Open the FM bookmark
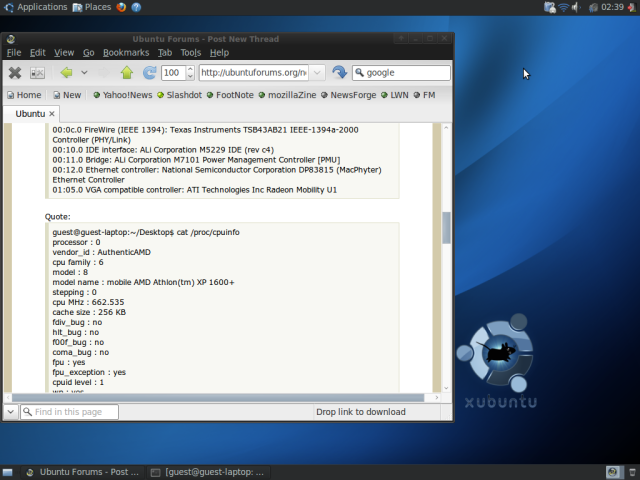Screen dimensions: 640x480 pos(424,95)
